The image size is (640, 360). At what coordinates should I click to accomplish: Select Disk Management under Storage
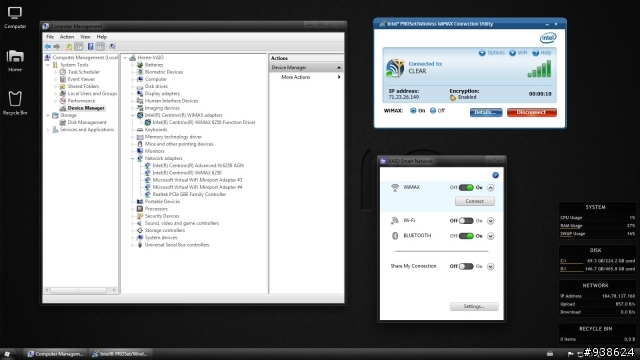87,122
